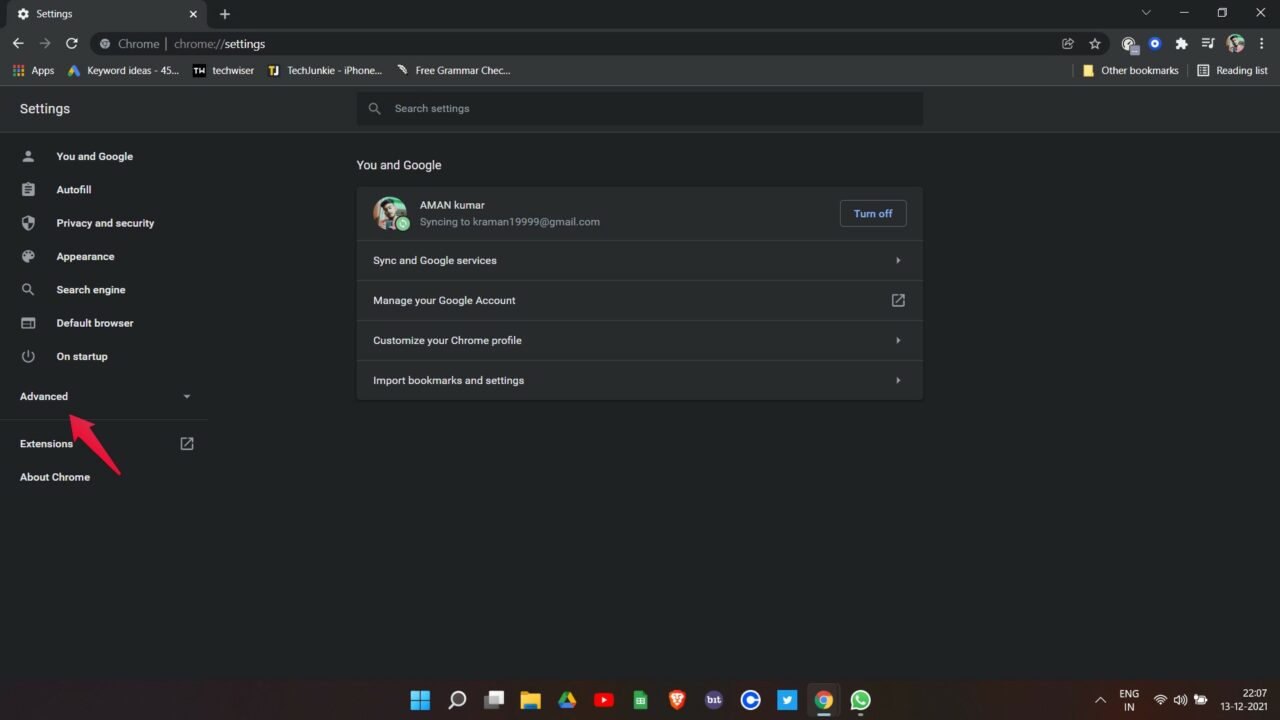Open the TechJunkie - iPhone bookmark

click(x=325, y=71)
